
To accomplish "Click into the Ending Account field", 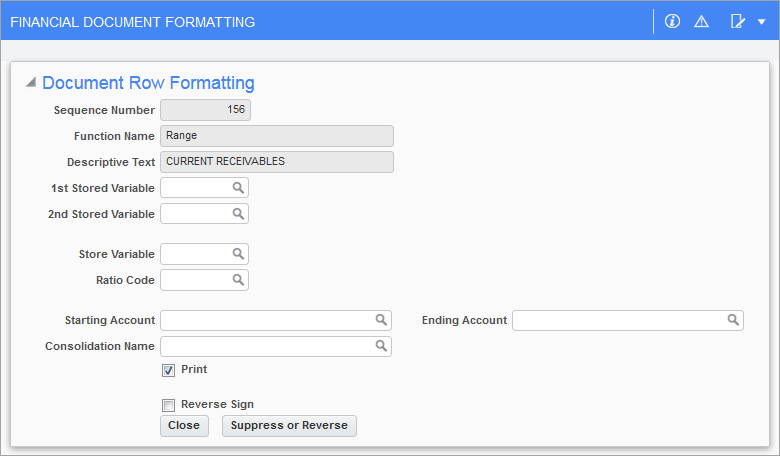I will pos(628,320).
